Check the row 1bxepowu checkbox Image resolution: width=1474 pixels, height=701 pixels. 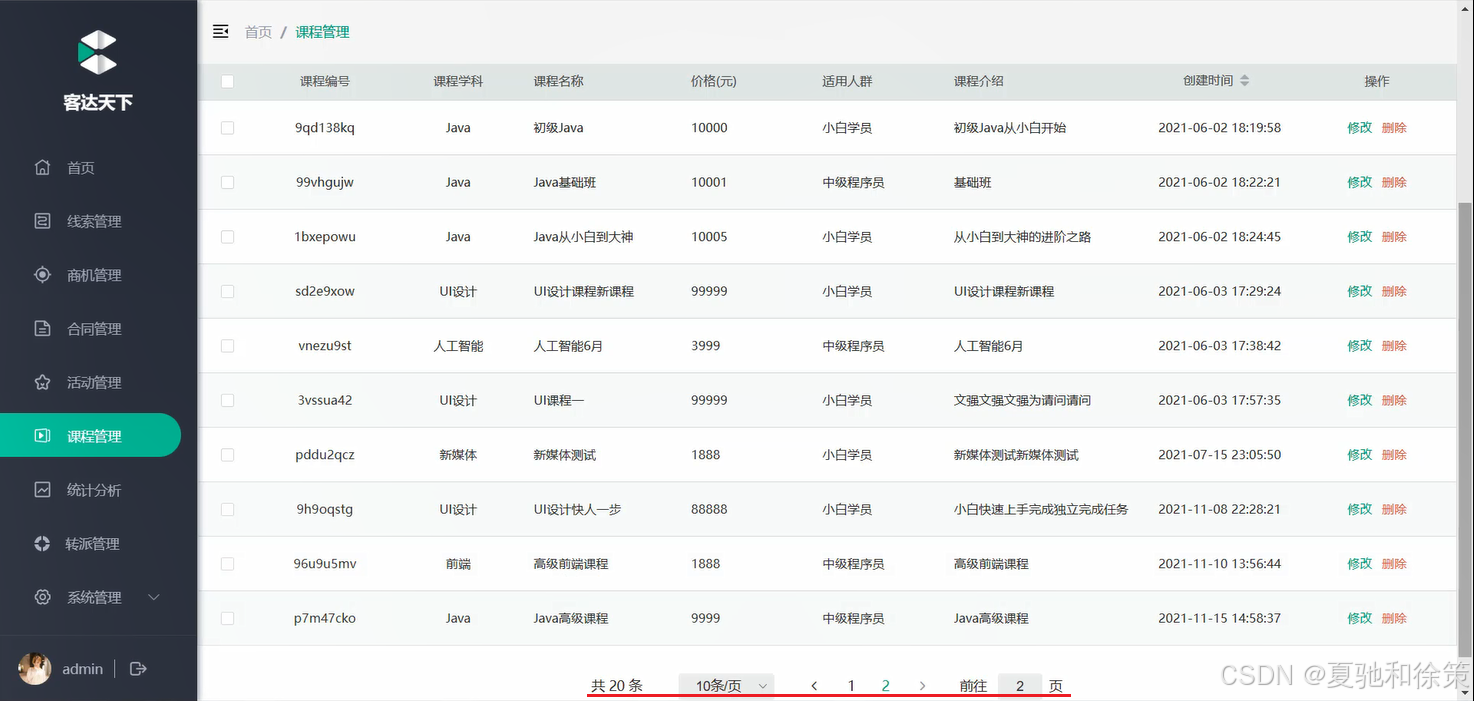227,237
